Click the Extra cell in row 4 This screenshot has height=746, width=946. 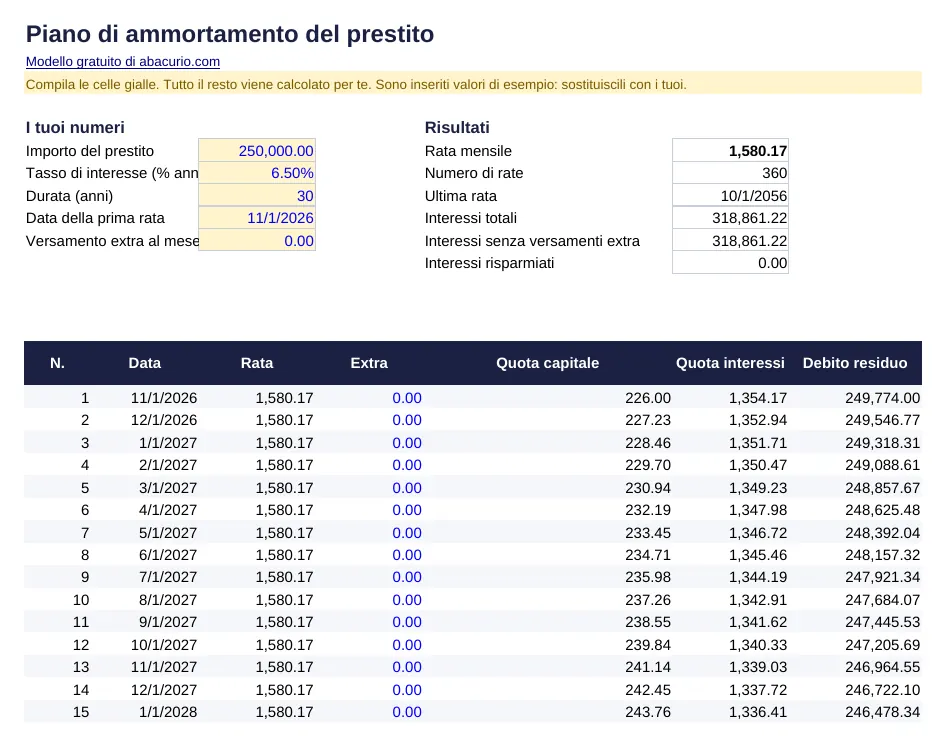click(x=407, y=465)
